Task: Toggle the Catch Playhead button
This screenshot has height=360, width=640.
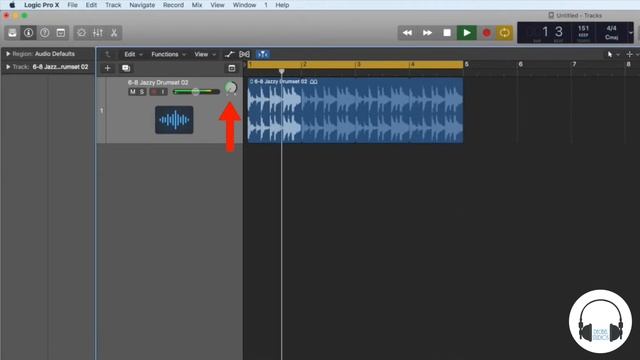Action: pos(262,54)
